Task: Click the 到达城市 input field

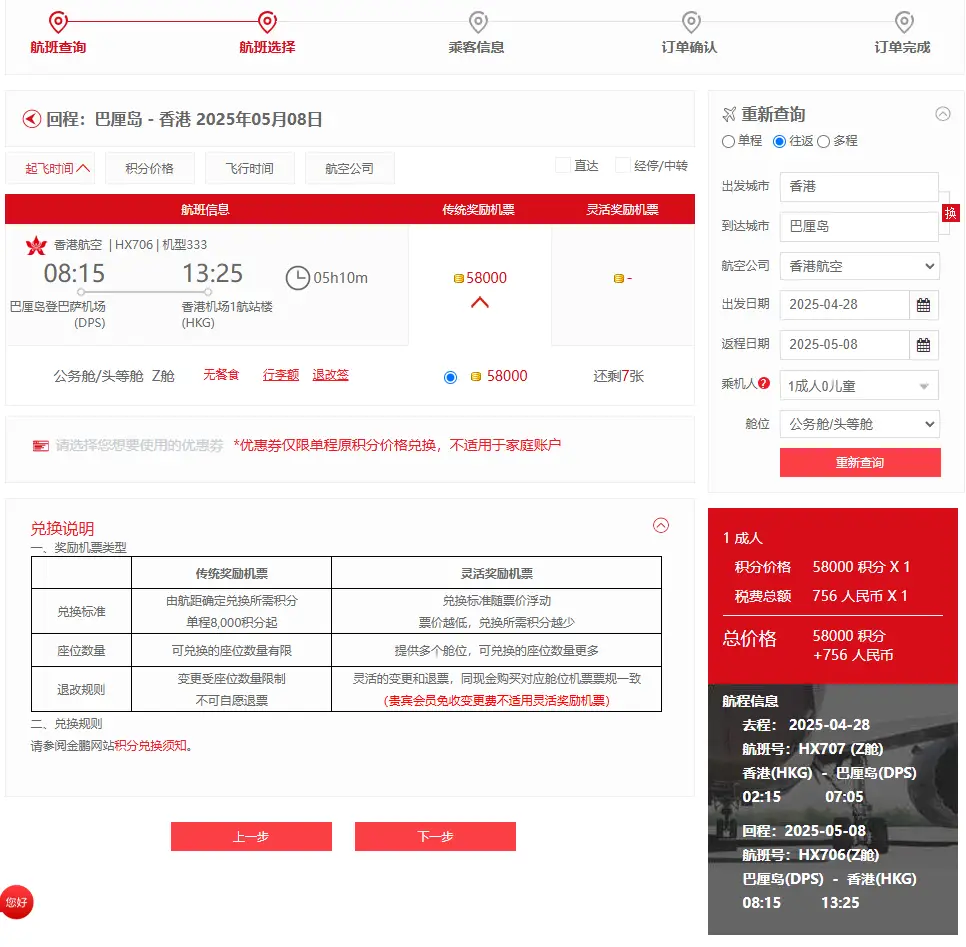Action: (x=859, y=227)
